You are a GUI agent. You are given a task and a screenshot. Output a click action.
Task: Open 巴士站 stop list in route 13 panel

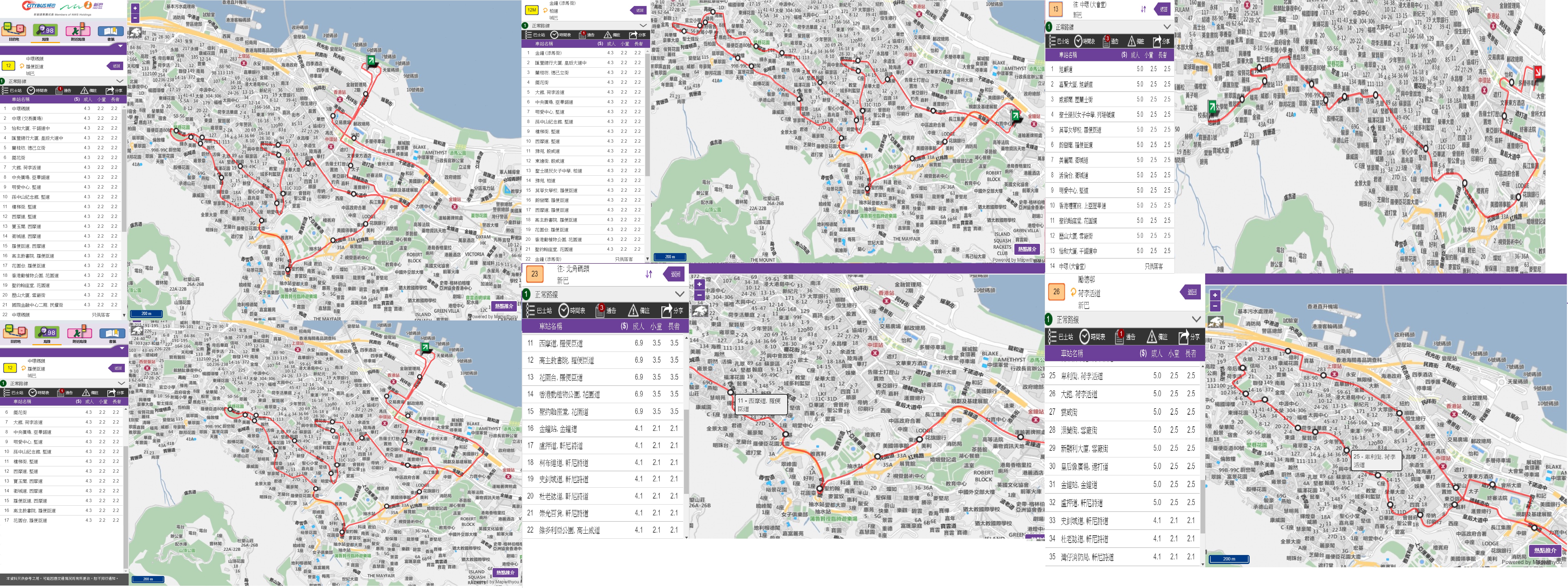1059,41
